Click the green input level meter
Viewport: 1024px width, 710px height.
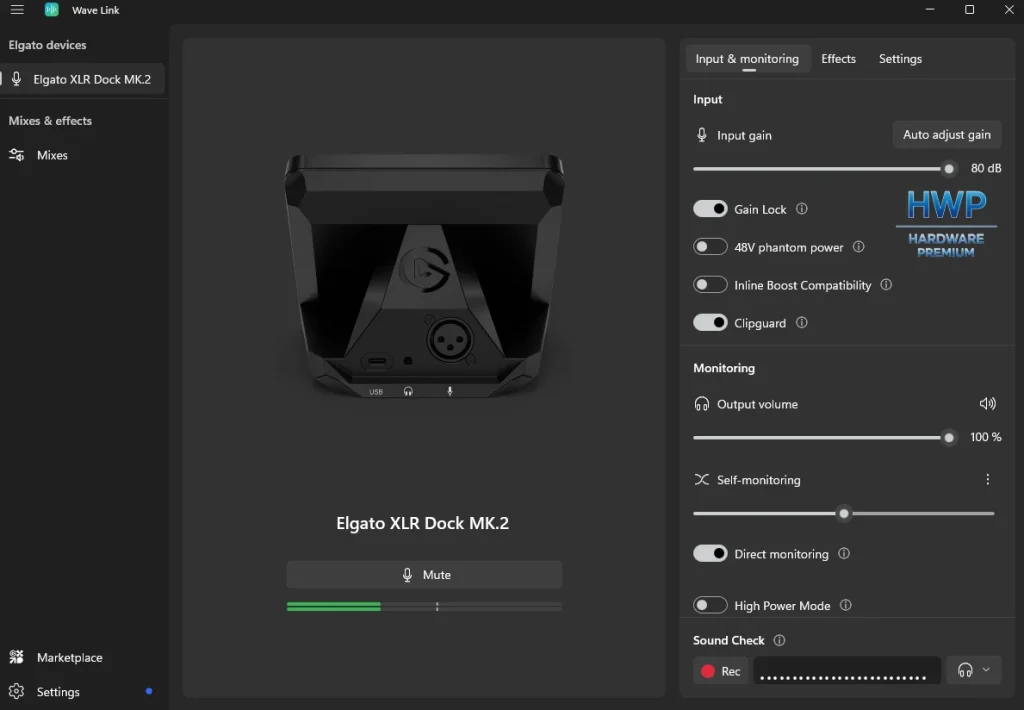point(424,607)
